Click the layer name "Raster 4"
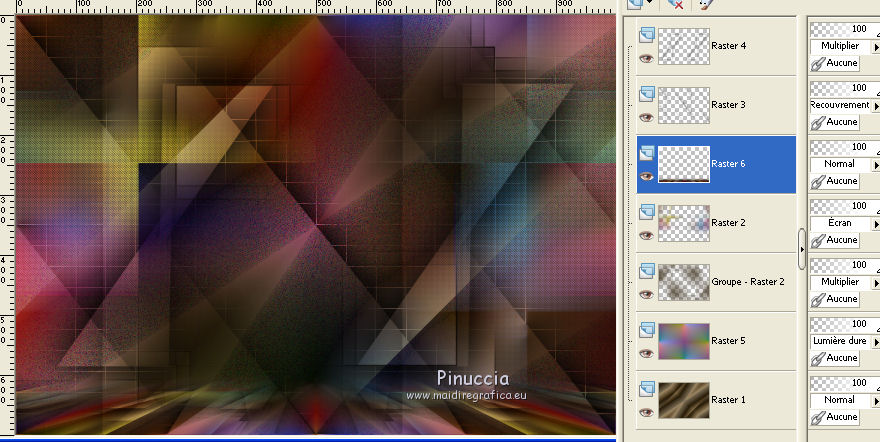Screen dimensions: 880x442 tap(728, 46)
